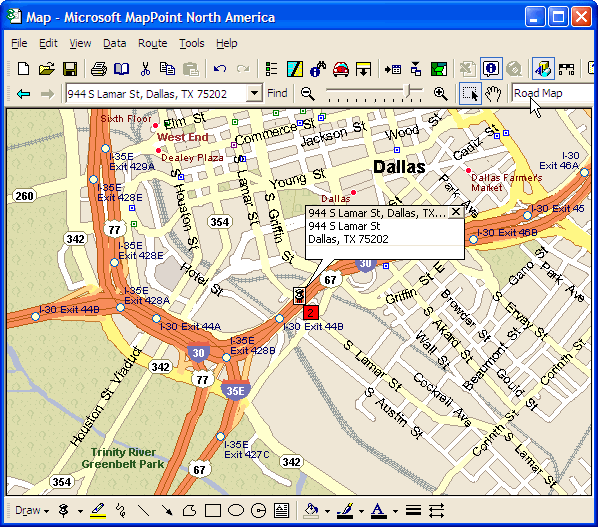Image resolution: width=598 pixels, height=527 pixels.
Task: Expand the Line Color dropdown arrow
Action: point(361,511)
